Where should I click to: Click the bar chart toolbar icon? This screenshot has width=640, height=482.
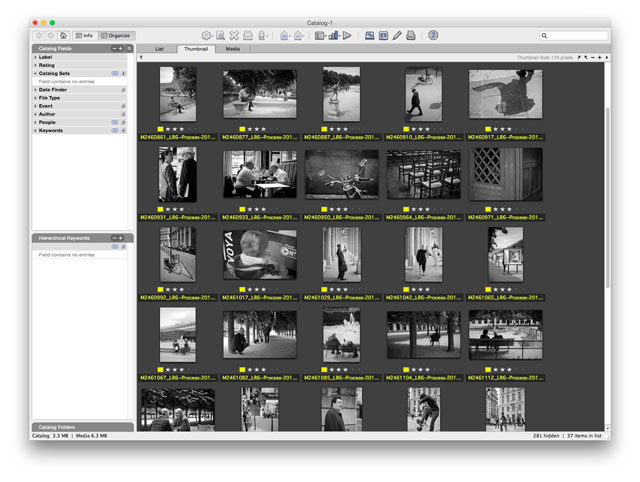click(333, 36)
